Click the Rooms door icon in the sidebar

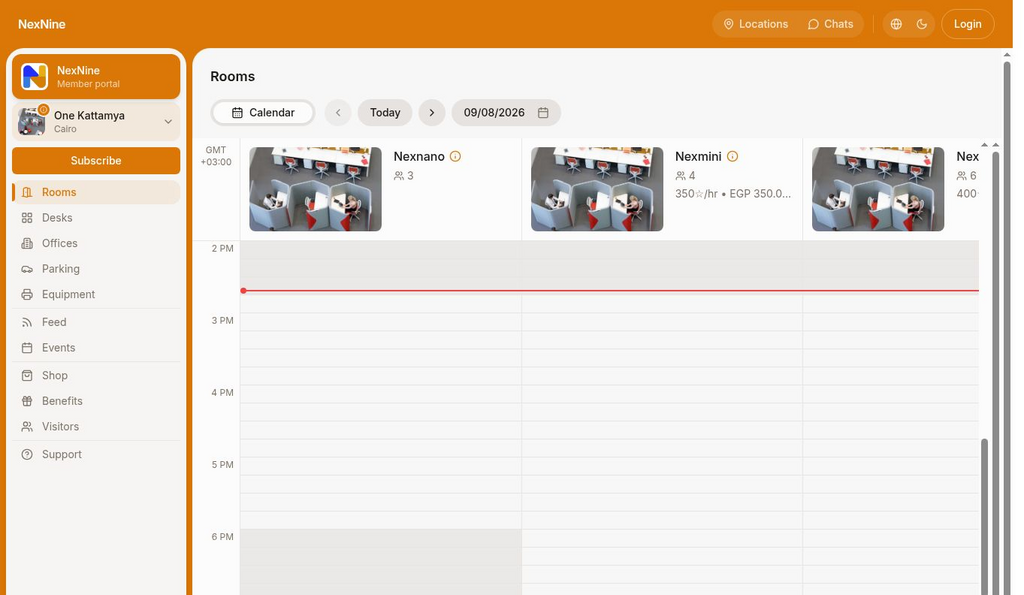click(27, 192)
